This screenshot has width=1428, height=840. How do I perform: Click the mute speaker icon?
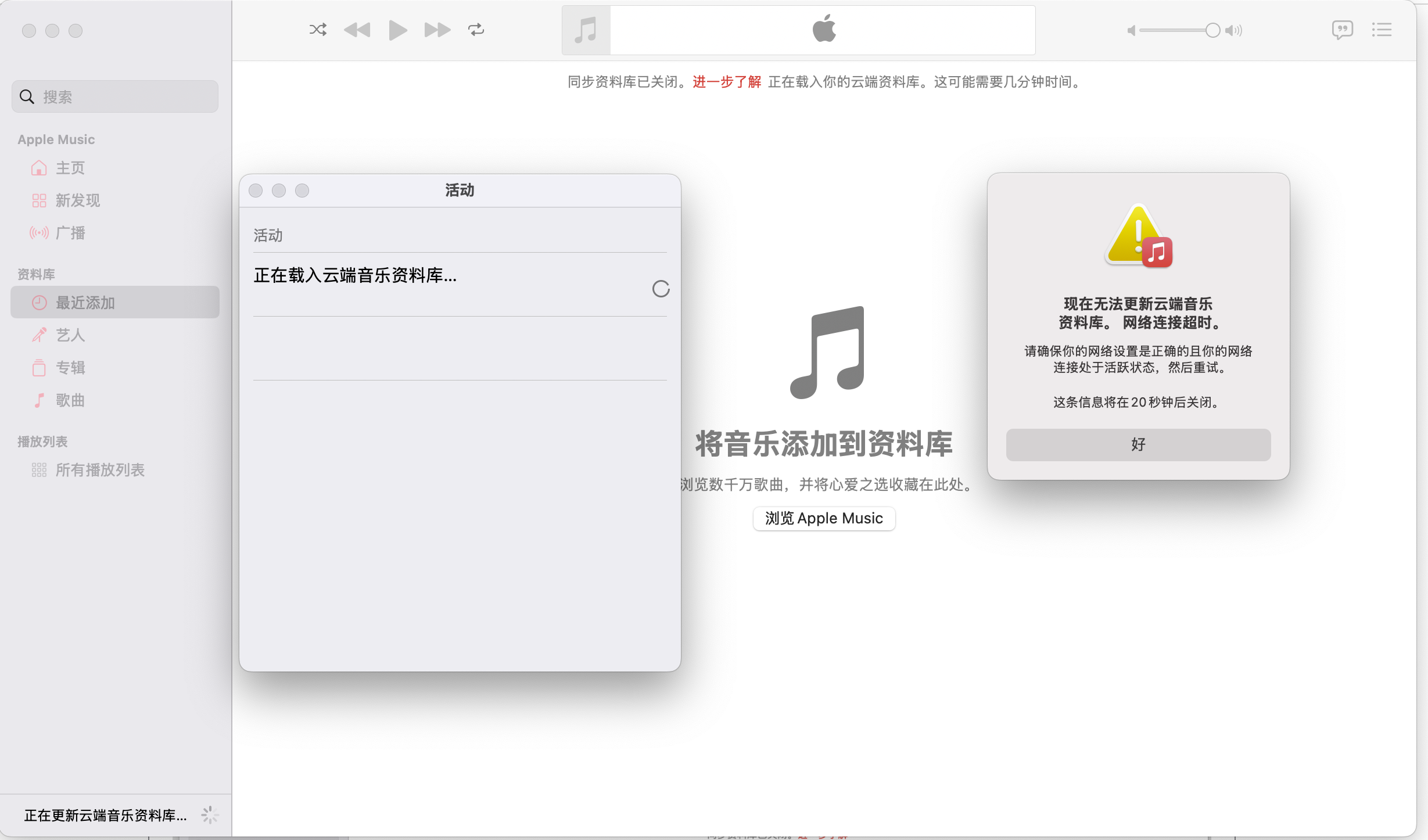tap(1131, 30)
